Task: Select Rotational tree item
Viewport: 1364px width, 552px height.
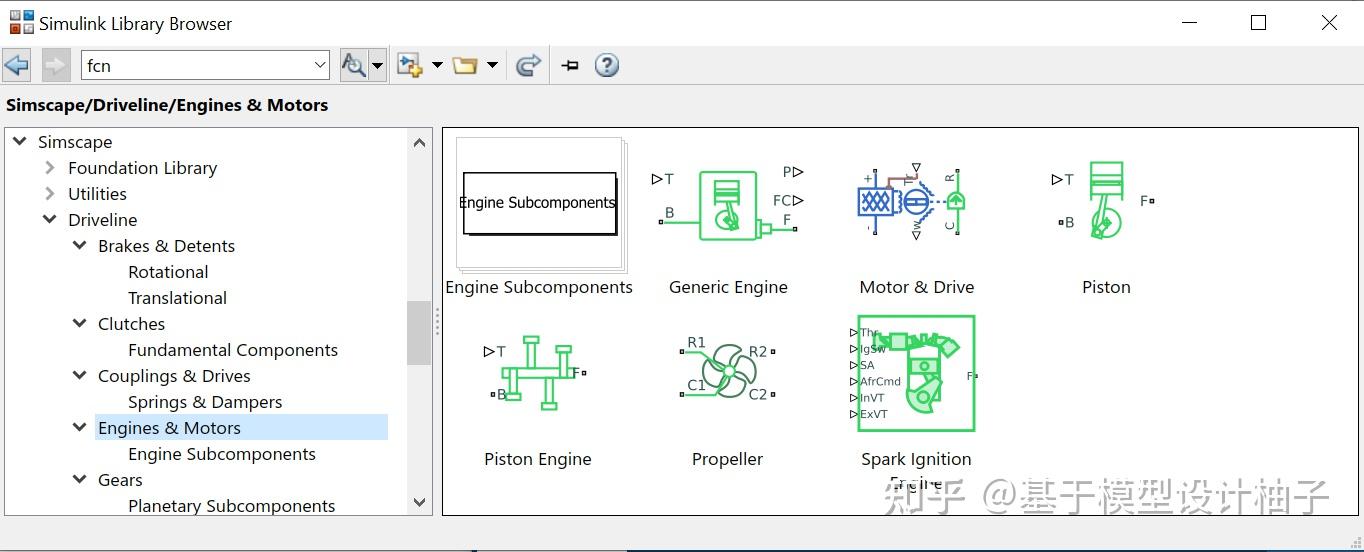Action: [168, 272]
